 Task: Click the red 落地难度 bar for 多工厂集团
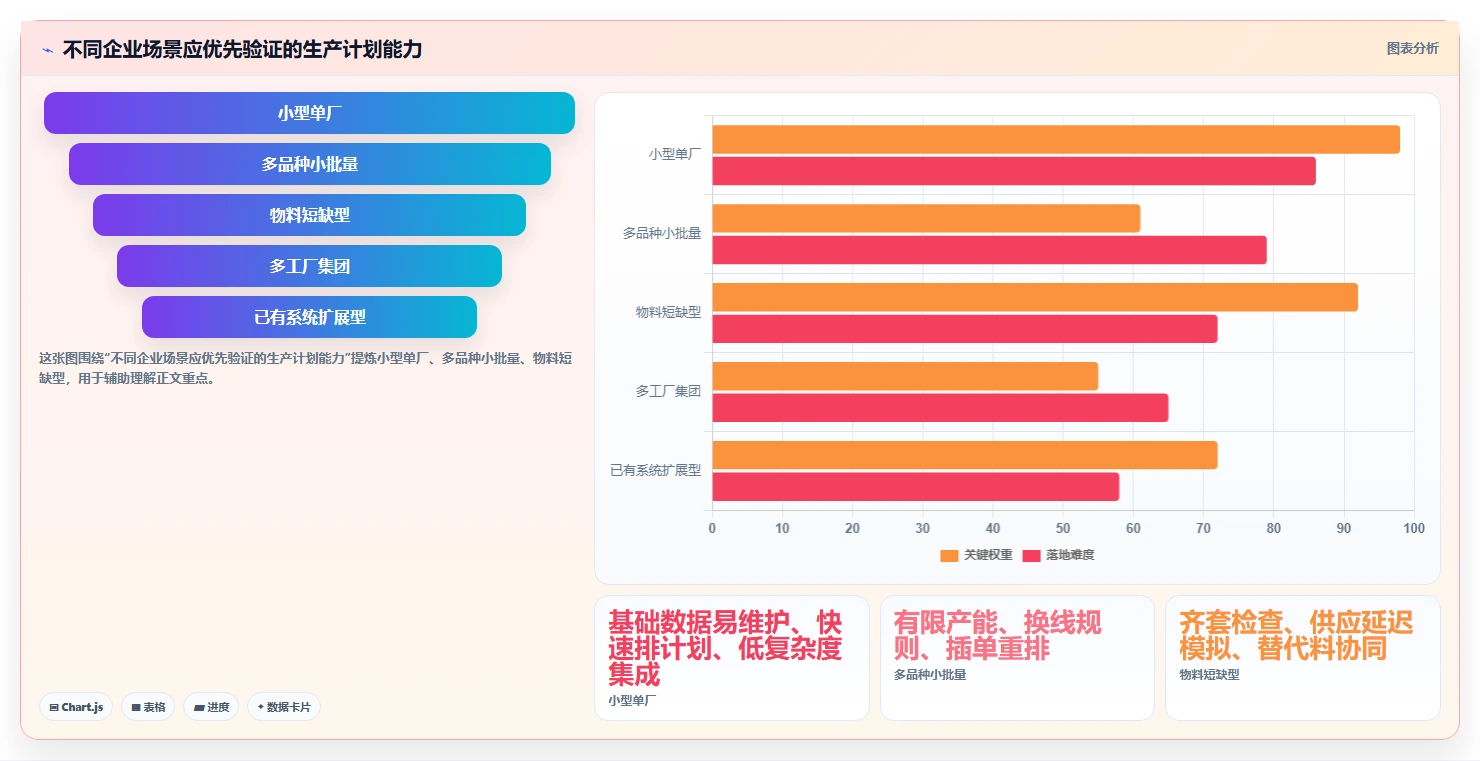coord(940,408)
